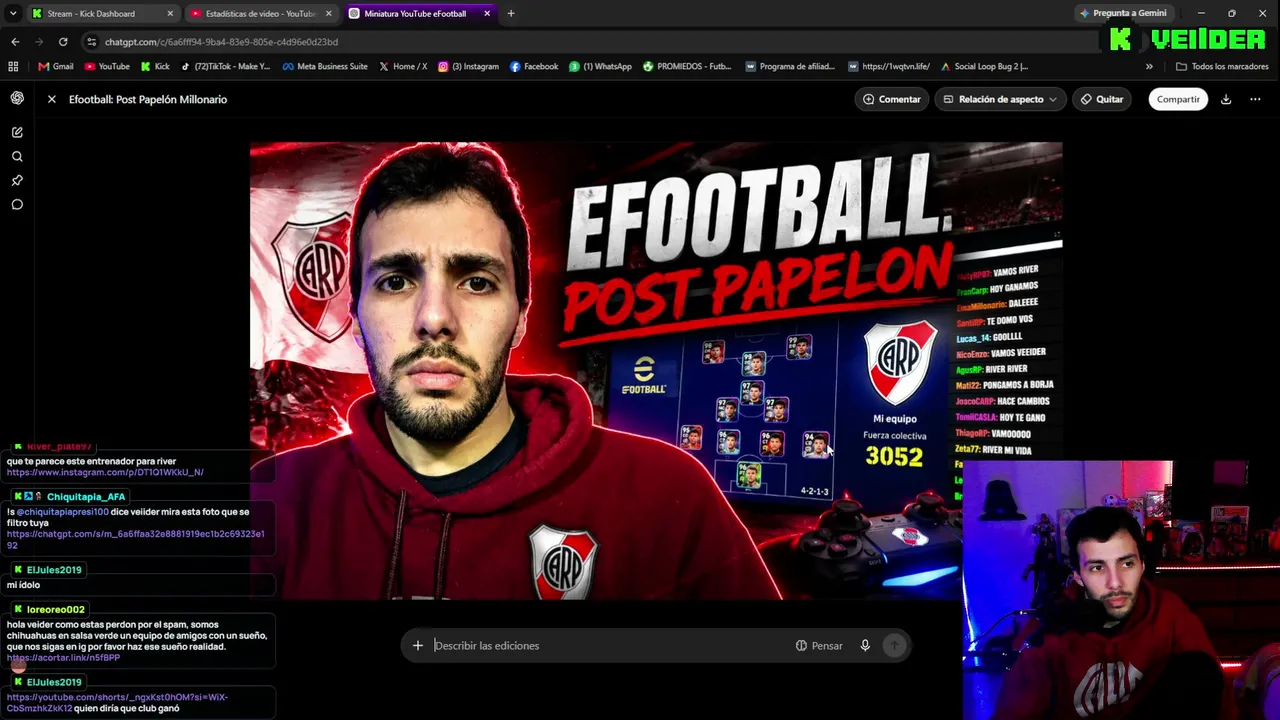Open the PROMIEDOS bookmark
This screenshot has width=1280, height=720.
click(x=687, y=66)
